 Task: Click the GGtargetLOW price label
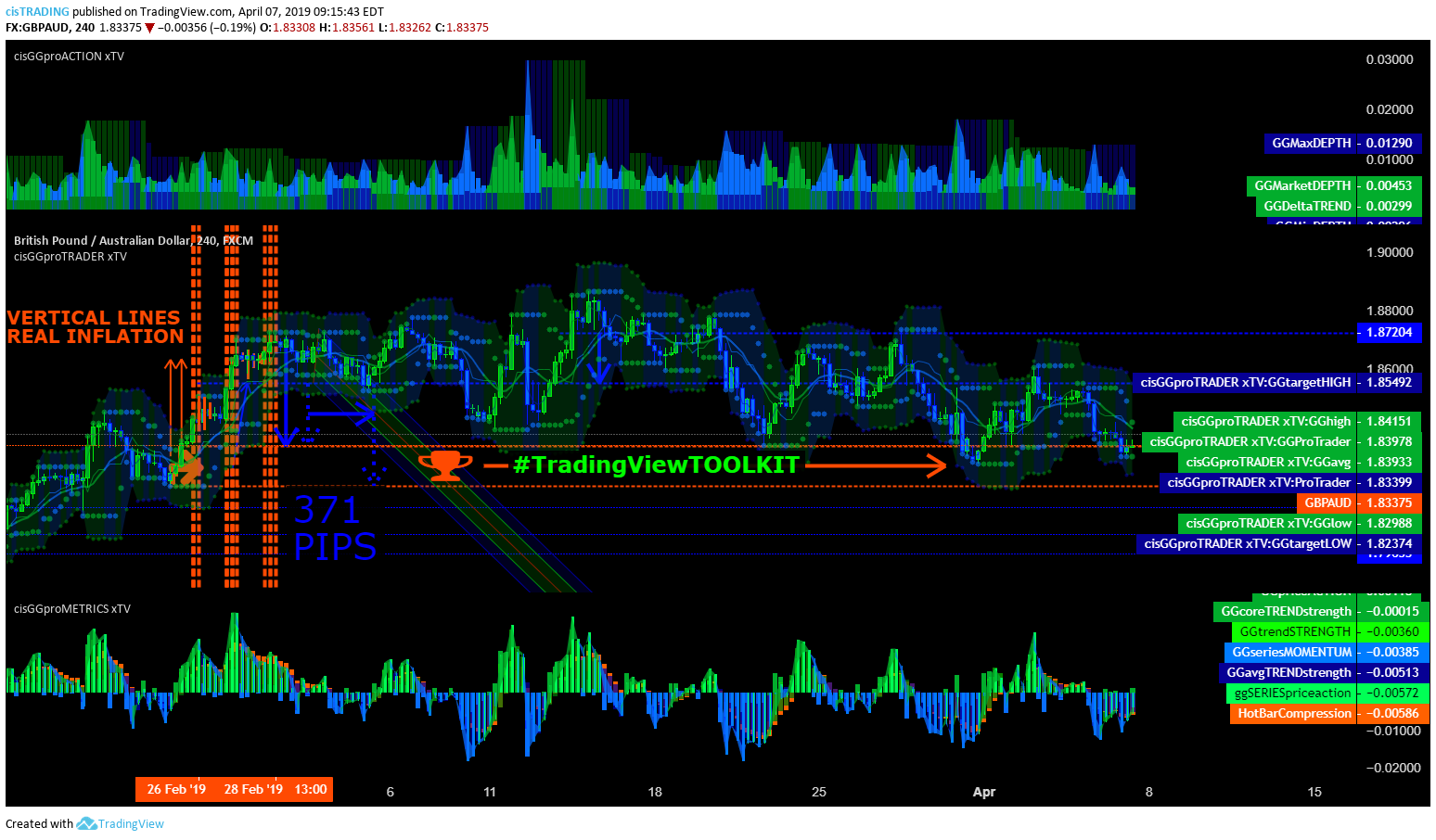coord(1247,543)
